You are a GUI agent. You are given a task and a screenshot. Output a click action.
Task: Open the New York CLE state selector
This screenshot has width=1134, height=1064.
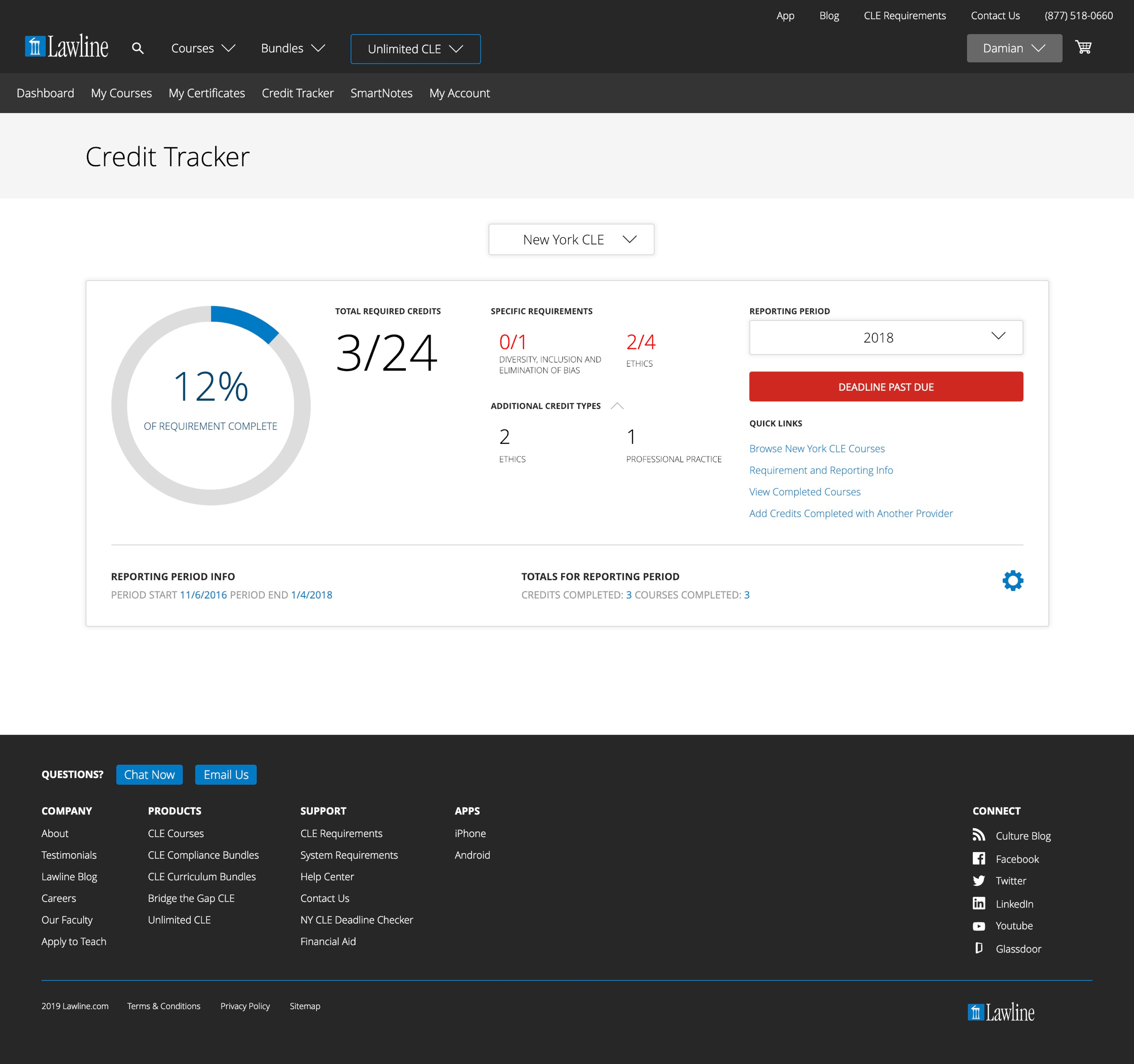(x=571, y=239)
